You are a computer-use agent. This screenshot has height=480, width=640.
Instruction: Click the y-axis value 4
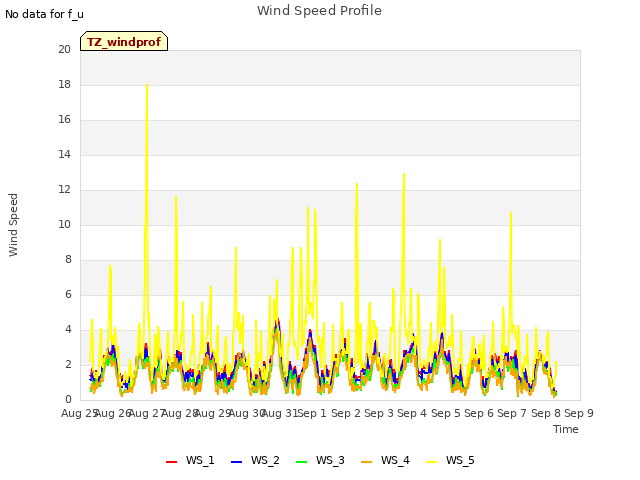coord(68,329)
